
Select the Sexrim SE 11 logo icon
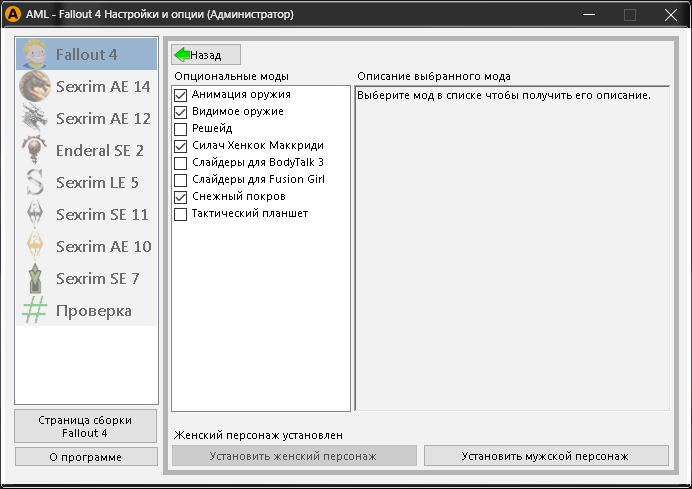click(35, 215)
